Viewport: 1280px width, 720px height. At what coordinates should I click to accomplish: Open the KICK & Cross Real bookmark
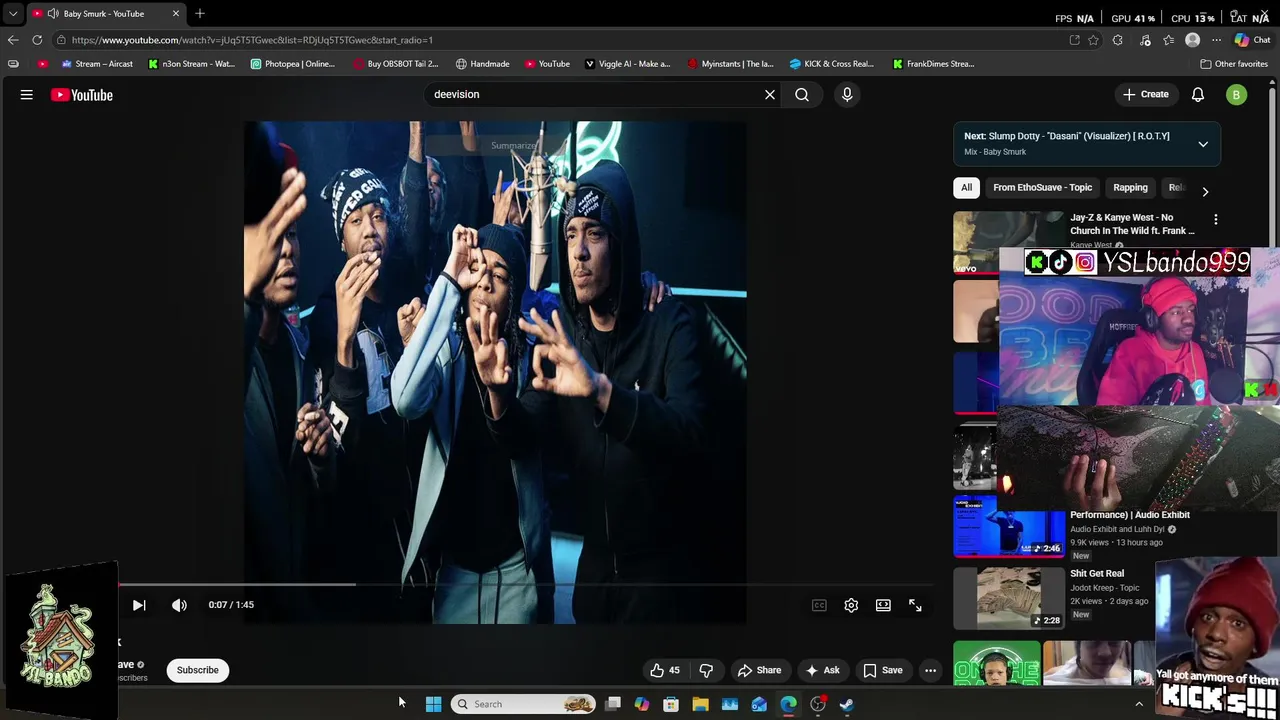point(831,64)
